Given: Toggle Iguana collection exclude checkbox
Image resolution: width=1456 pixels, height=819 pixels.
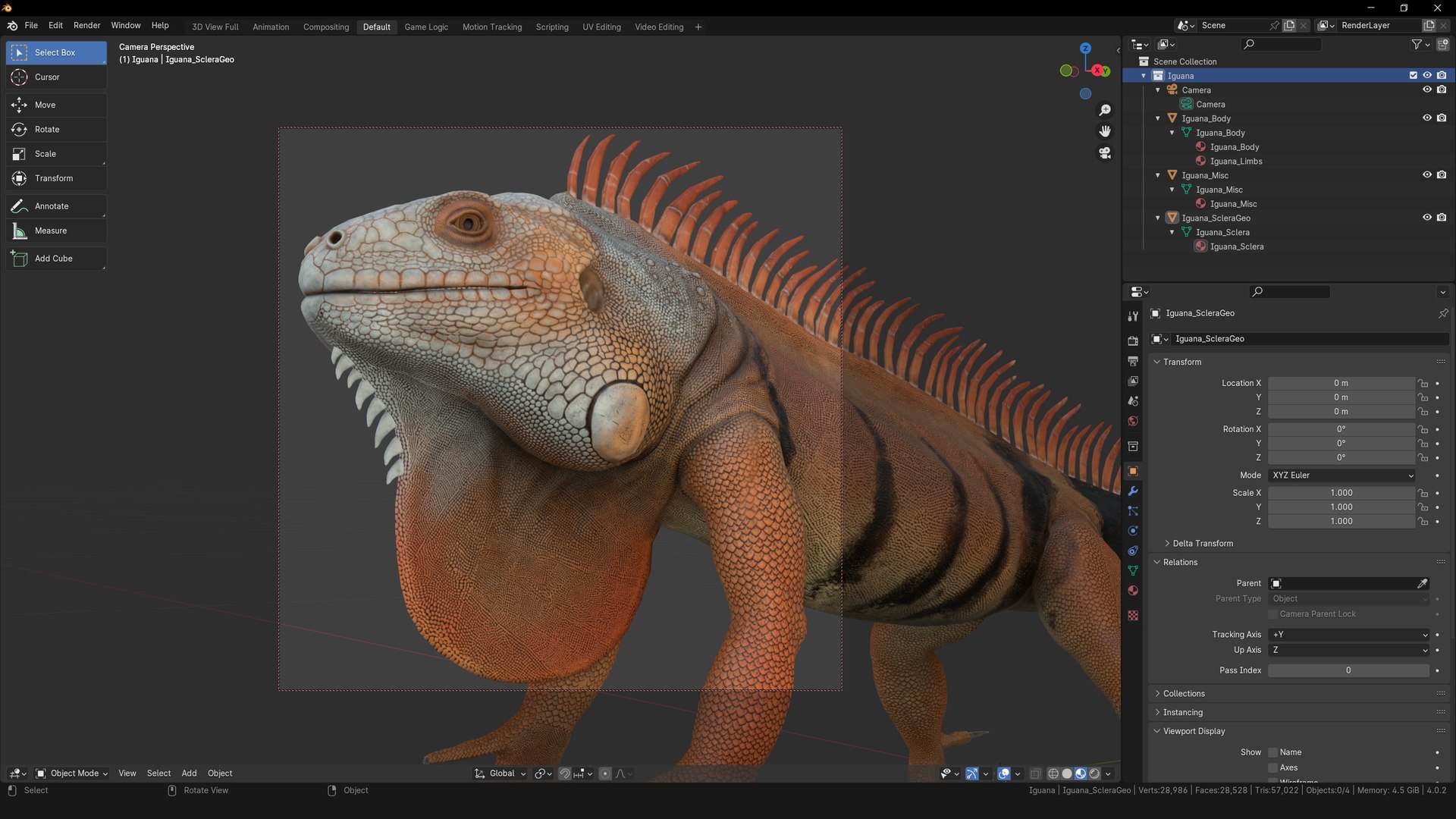Looking at the screenshot, I should (1413, 76).
